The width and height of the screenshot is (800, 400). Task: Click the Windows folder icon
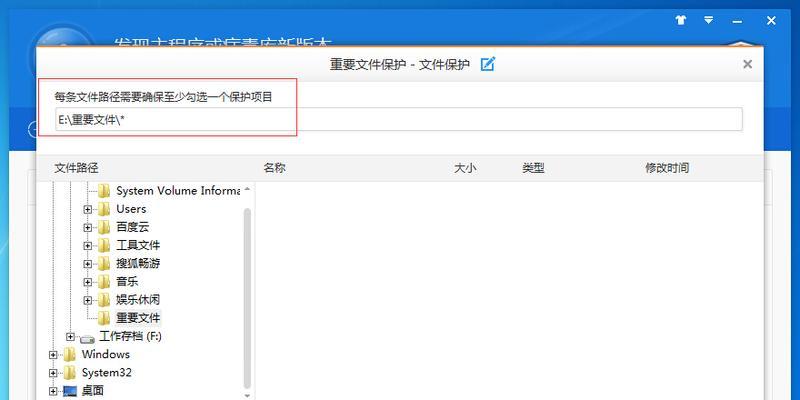[70, 355]
